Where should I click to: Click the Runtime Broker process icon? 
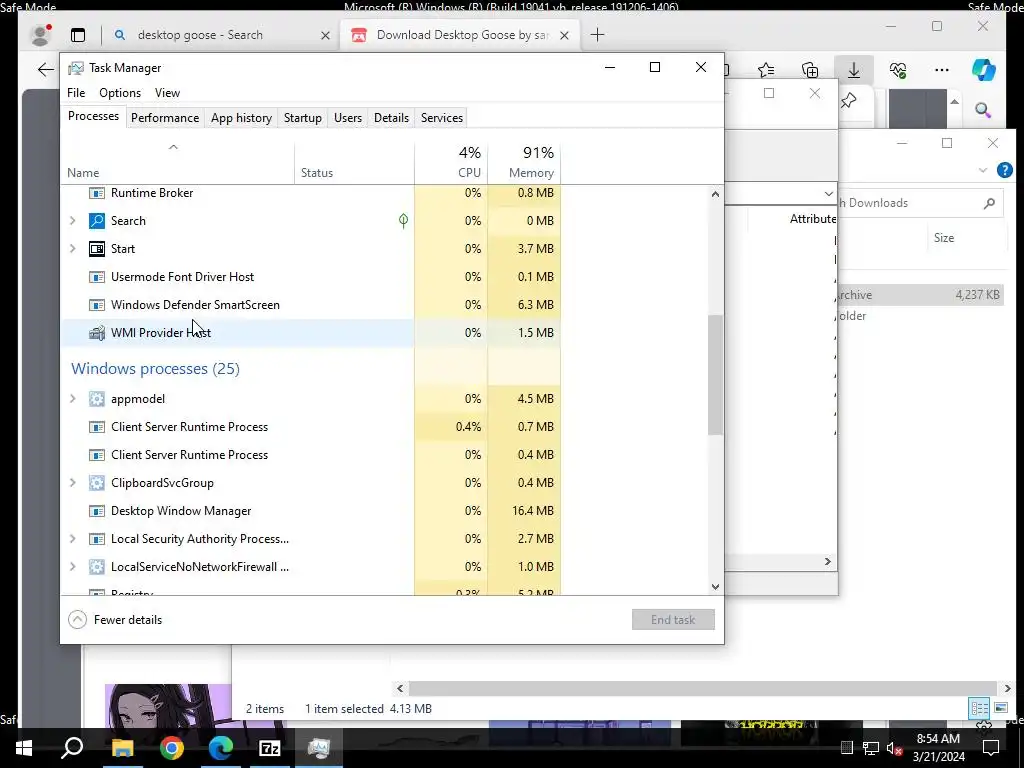pyautogui.click(x=97, y=193)
